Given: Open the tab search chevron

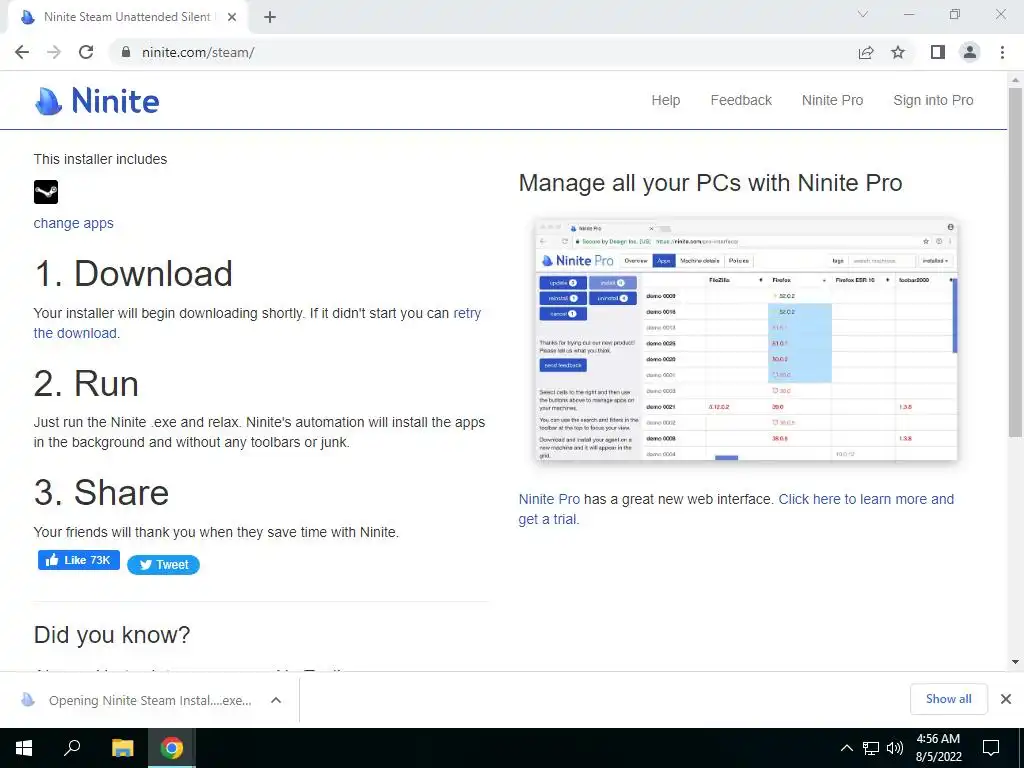Looking at the screenshot, I should tap(863, 14).
